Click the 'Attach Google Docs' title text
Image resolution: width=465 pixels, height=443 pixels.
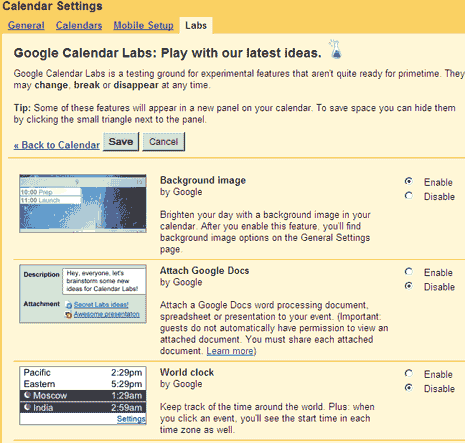(204, 271)
